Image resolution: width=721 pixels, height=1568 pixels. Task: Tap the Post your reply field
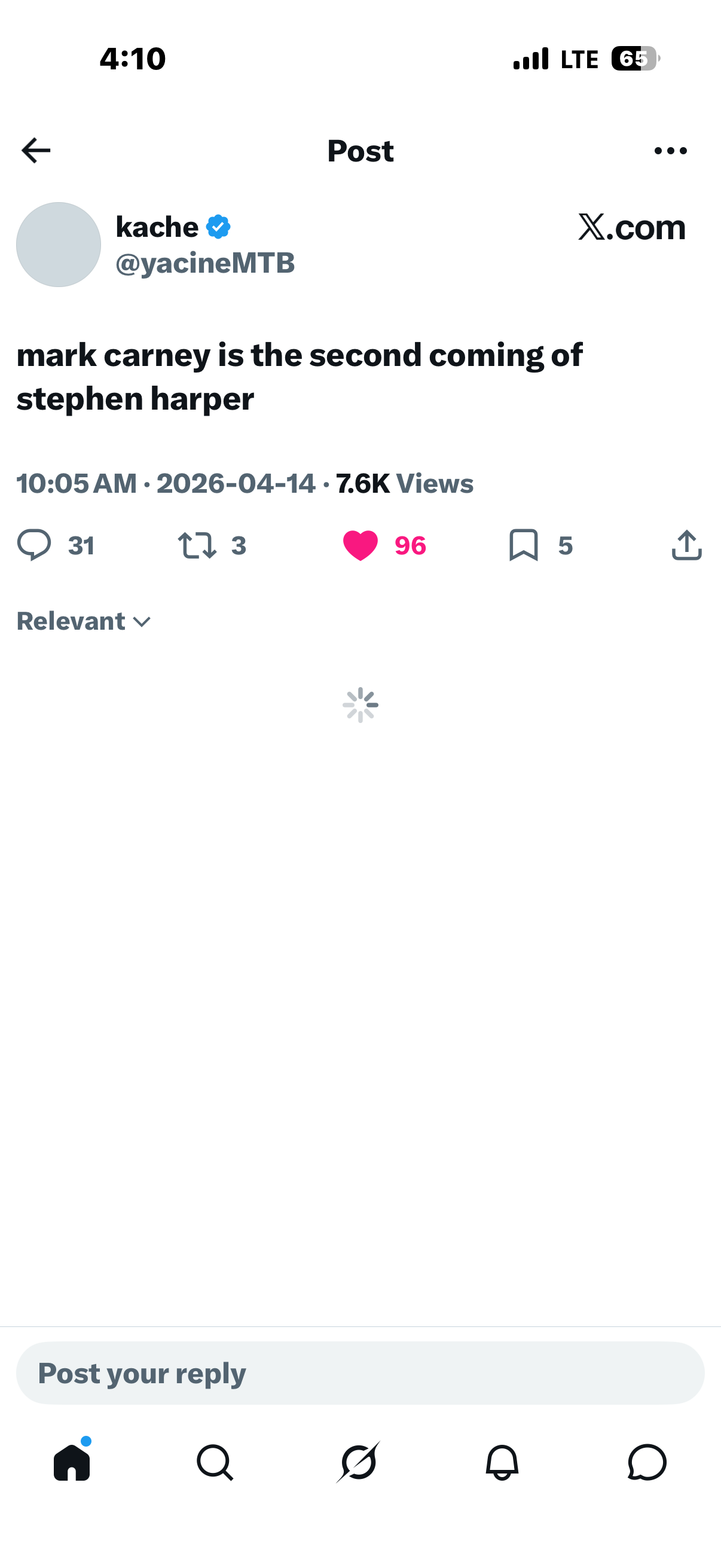[360, 1373]
